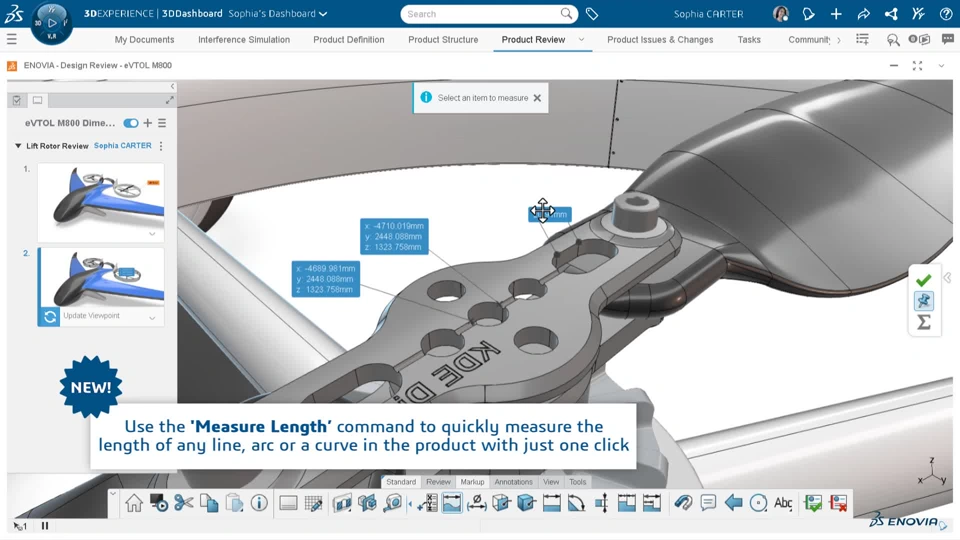Image resolution: width=960 pixels, height=540 pixels.
Task: Add a new slide with plus button
Action: tap(148, 123)
